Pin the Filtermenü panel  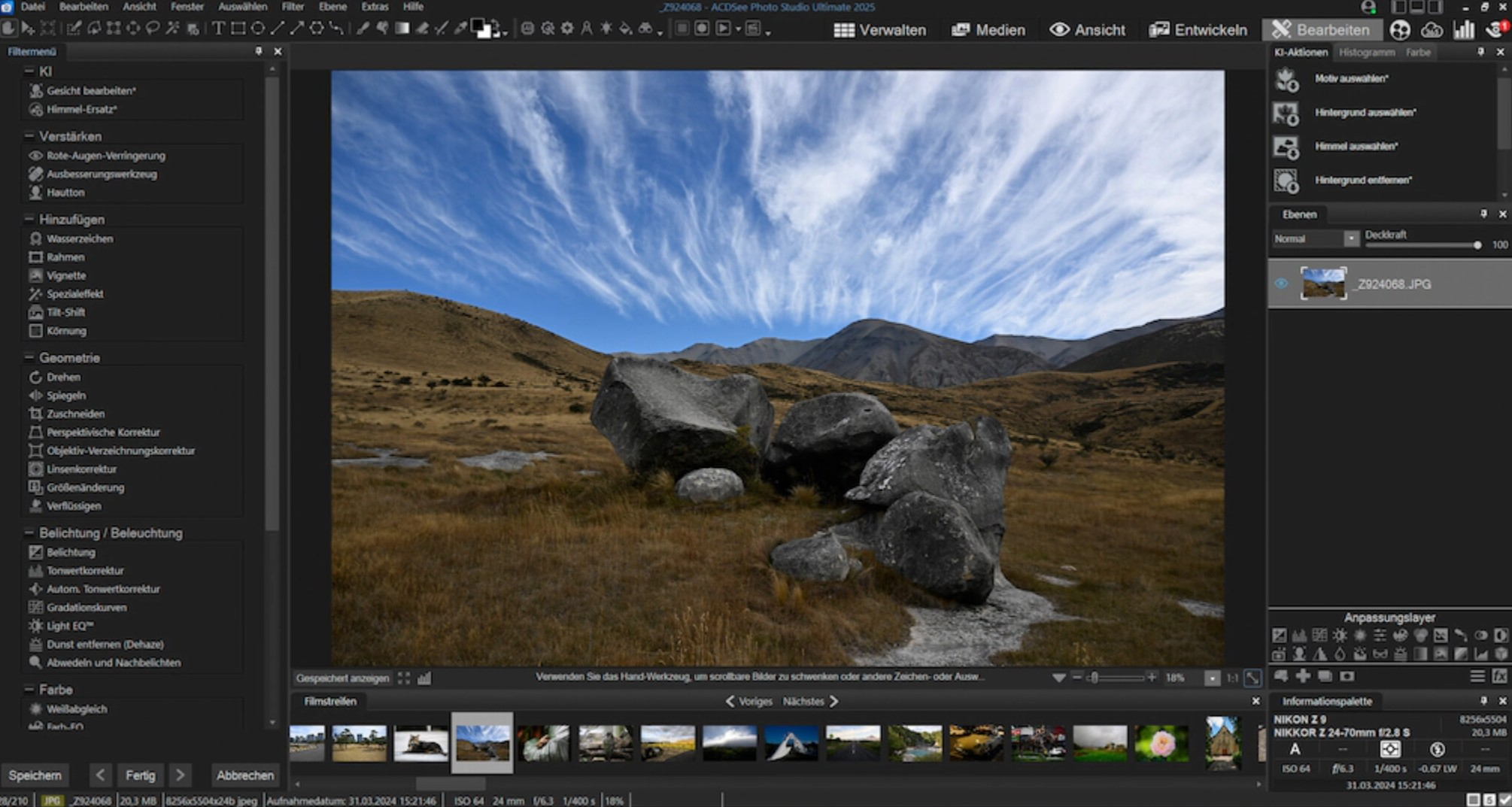pos(258,51)
